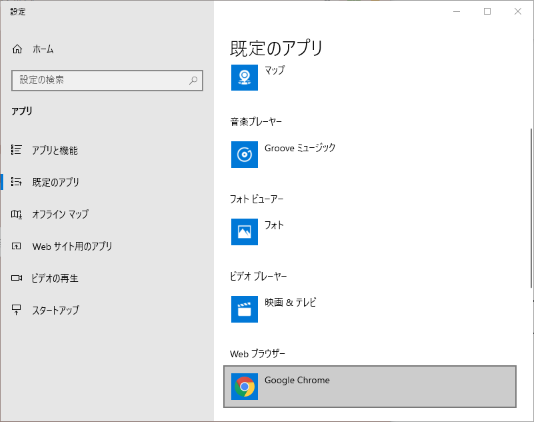Click the Groove ミュージック icon

click(244, 154)
